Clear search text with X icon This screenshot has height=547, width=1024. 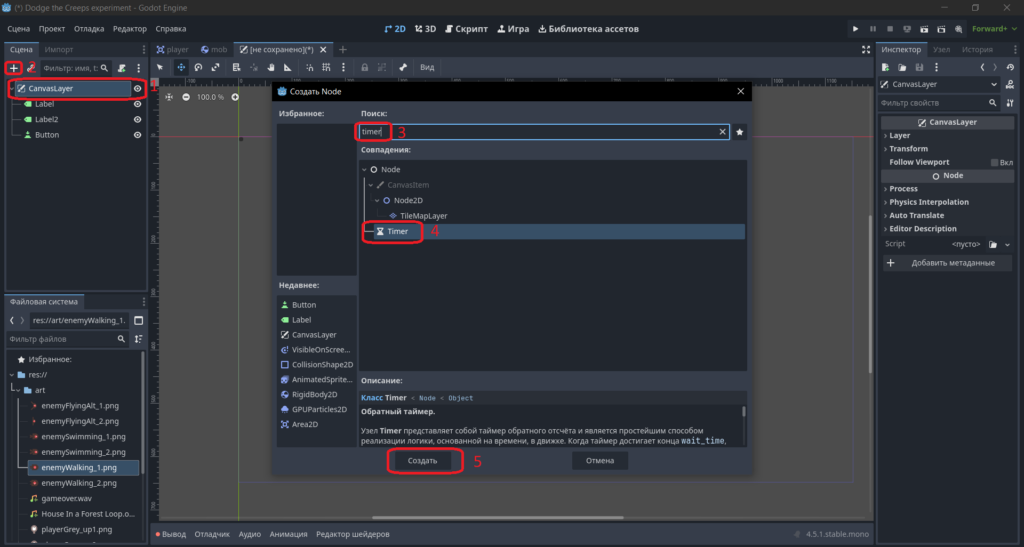tap(722, 132)
